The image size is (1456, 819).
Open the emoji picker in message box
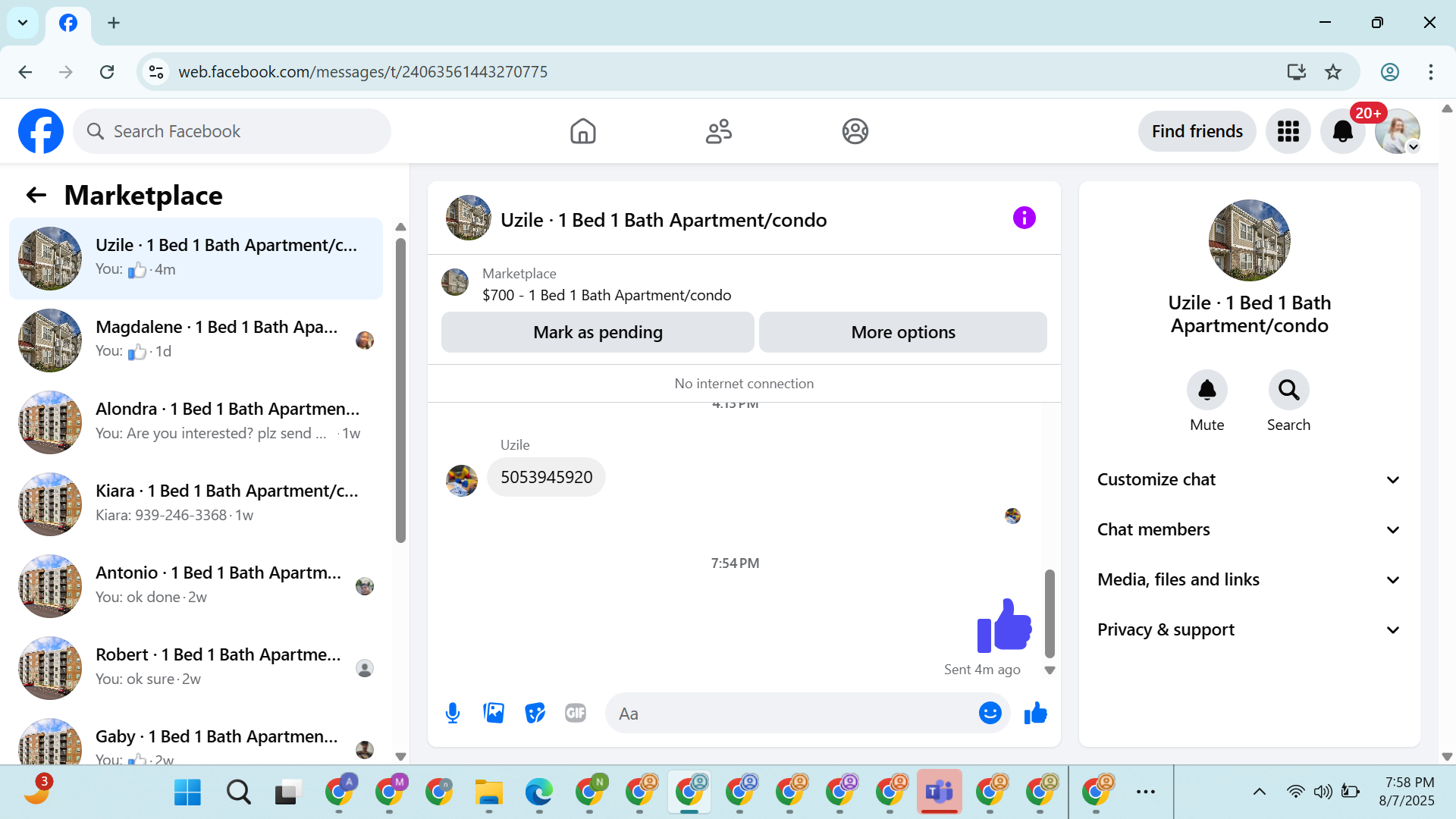coord(990,713)
